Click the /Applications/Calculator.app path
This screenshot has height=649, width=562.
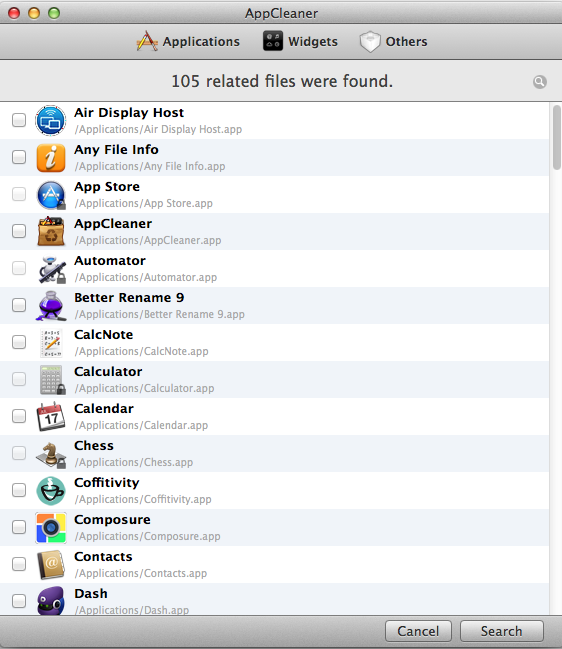(x=144, y=388)
